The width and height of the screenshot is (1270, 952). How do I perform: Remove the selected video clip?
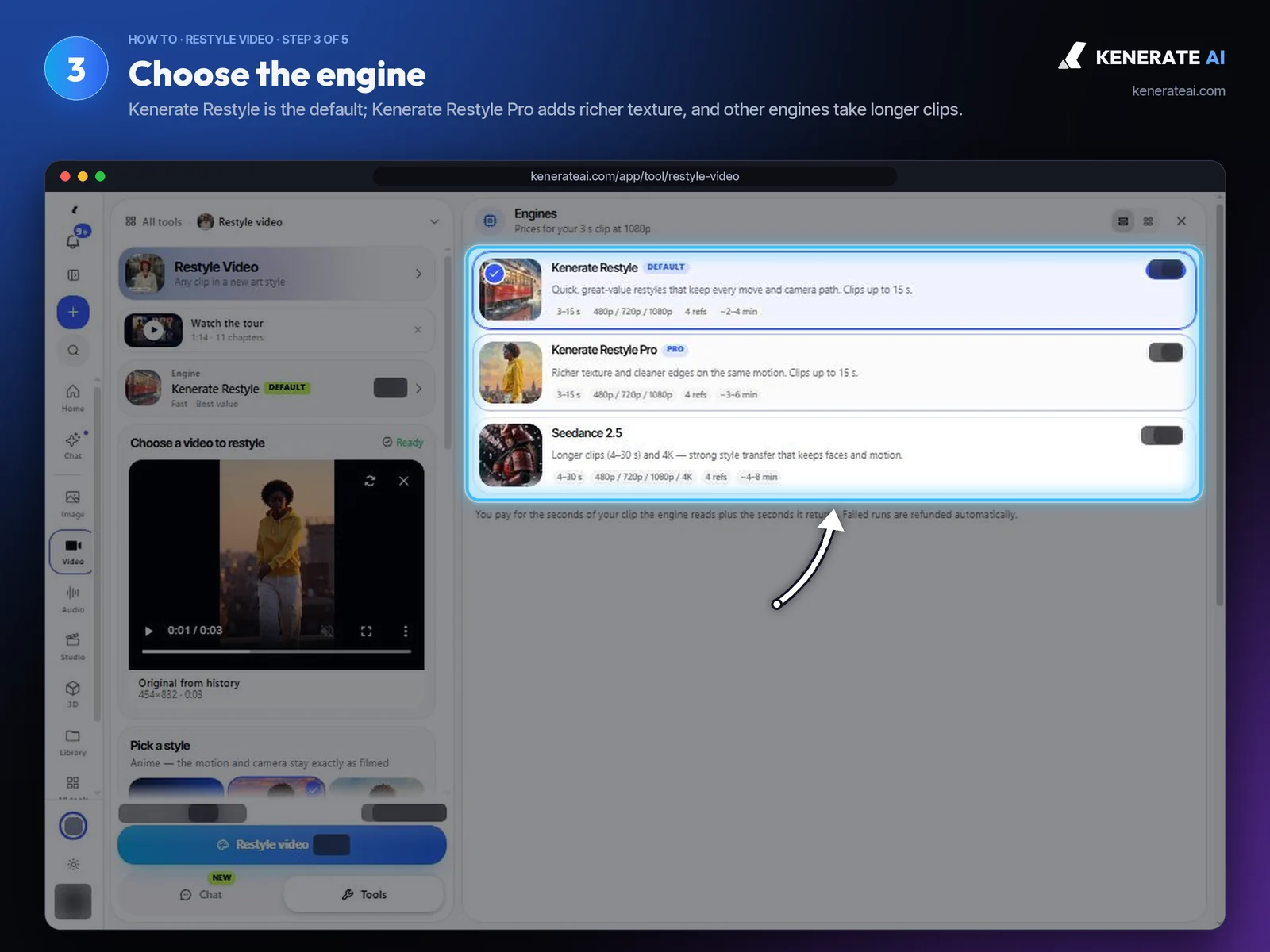pyautogui.click(x=404, y=481)
